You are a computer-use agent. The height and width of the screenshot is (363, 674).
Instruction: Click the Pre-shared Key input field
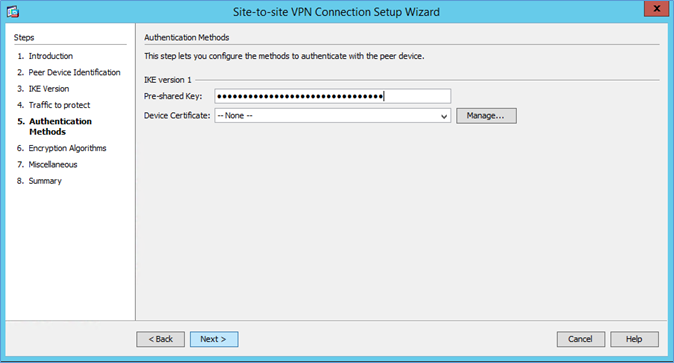coord(333,96)
